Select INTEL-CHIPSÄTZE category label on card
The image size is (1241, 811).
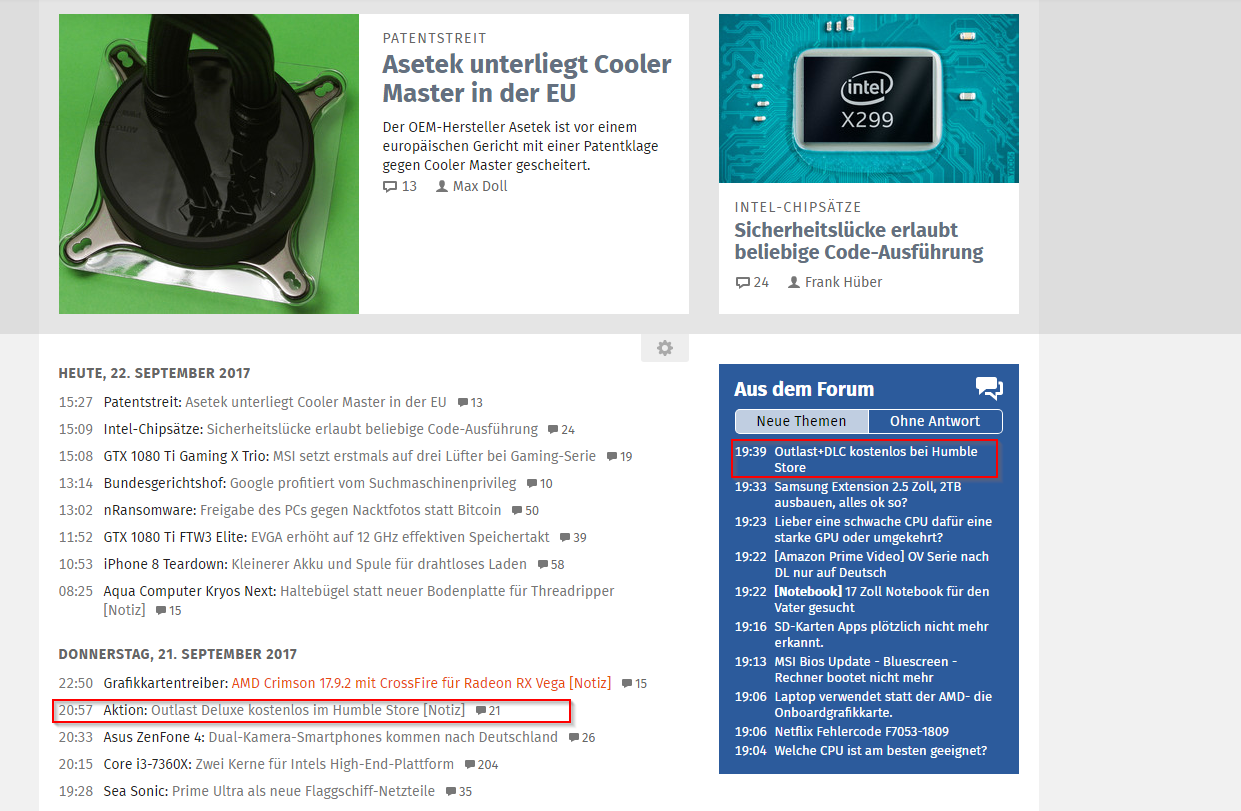point(798,207)
